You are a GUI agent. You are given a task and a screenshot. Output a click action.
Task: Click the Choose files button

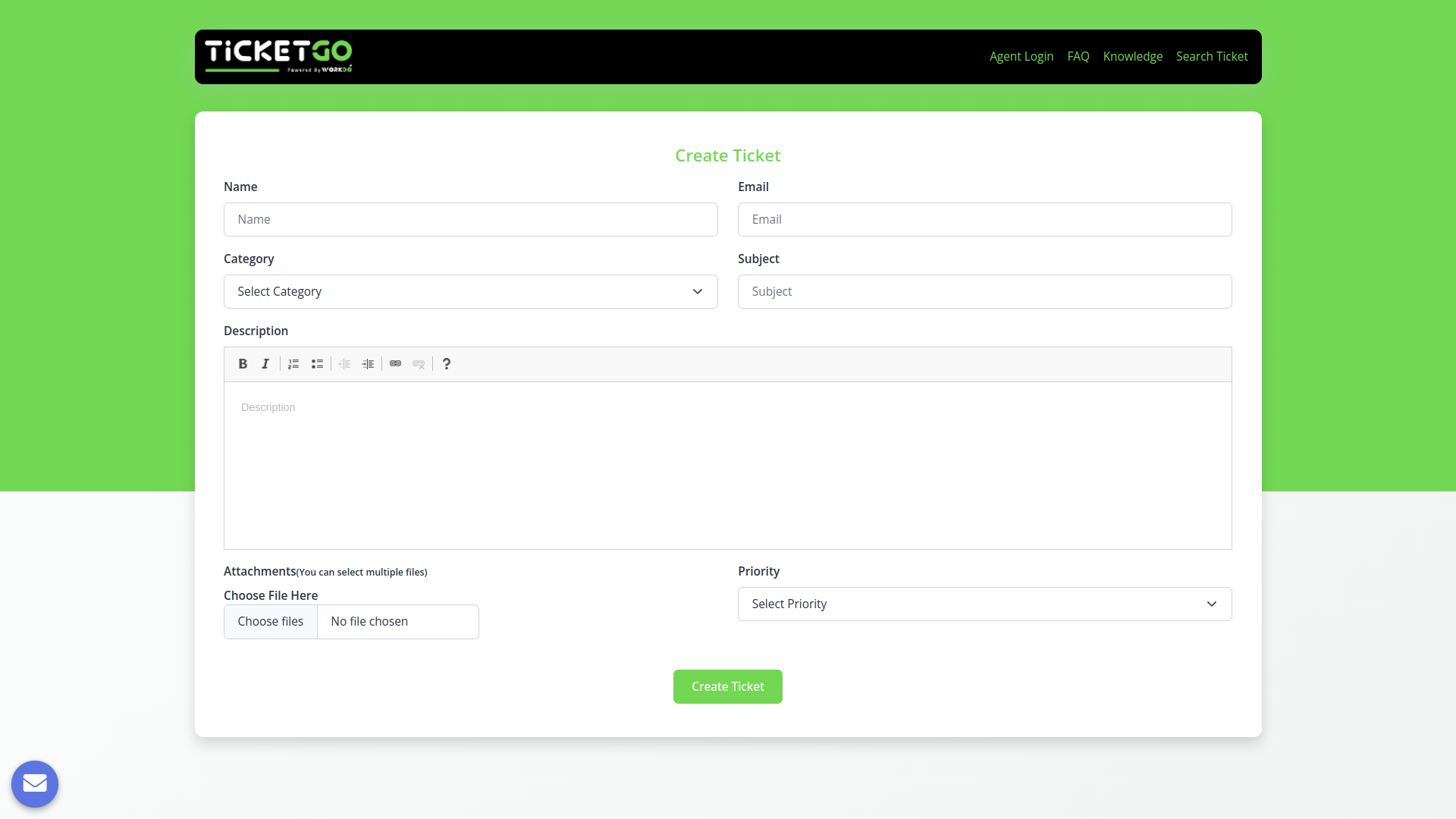click(271, 622)
